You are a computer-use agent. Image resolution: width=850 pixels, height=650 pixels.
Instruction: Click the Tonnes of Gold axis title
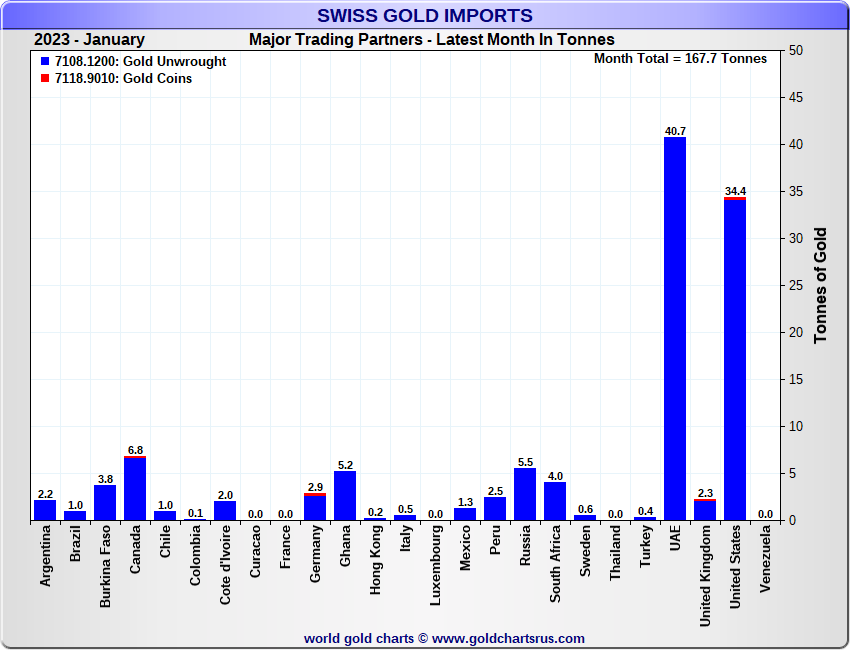[820, 286]
